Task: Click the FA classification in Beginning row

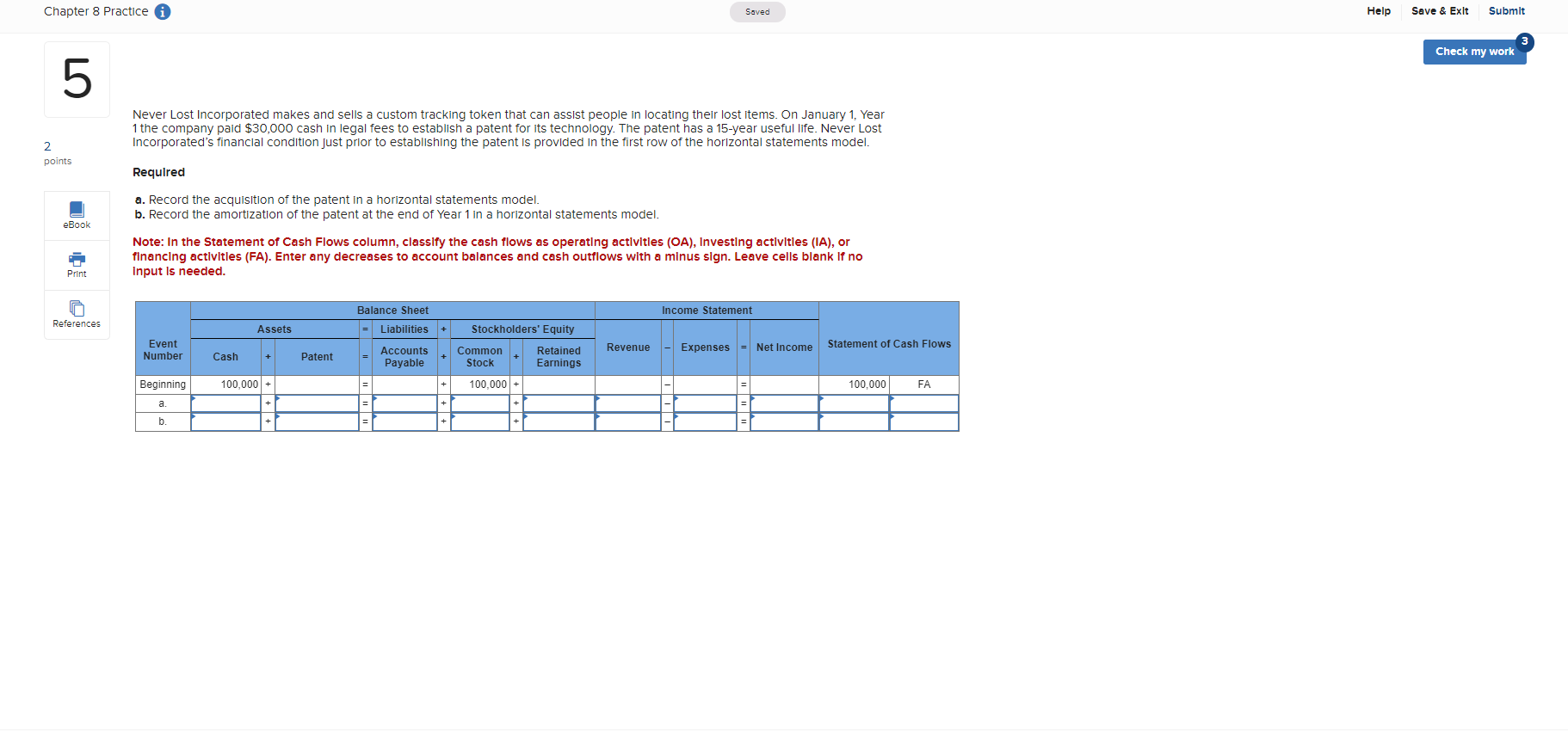Action: [x=924, y=384]
